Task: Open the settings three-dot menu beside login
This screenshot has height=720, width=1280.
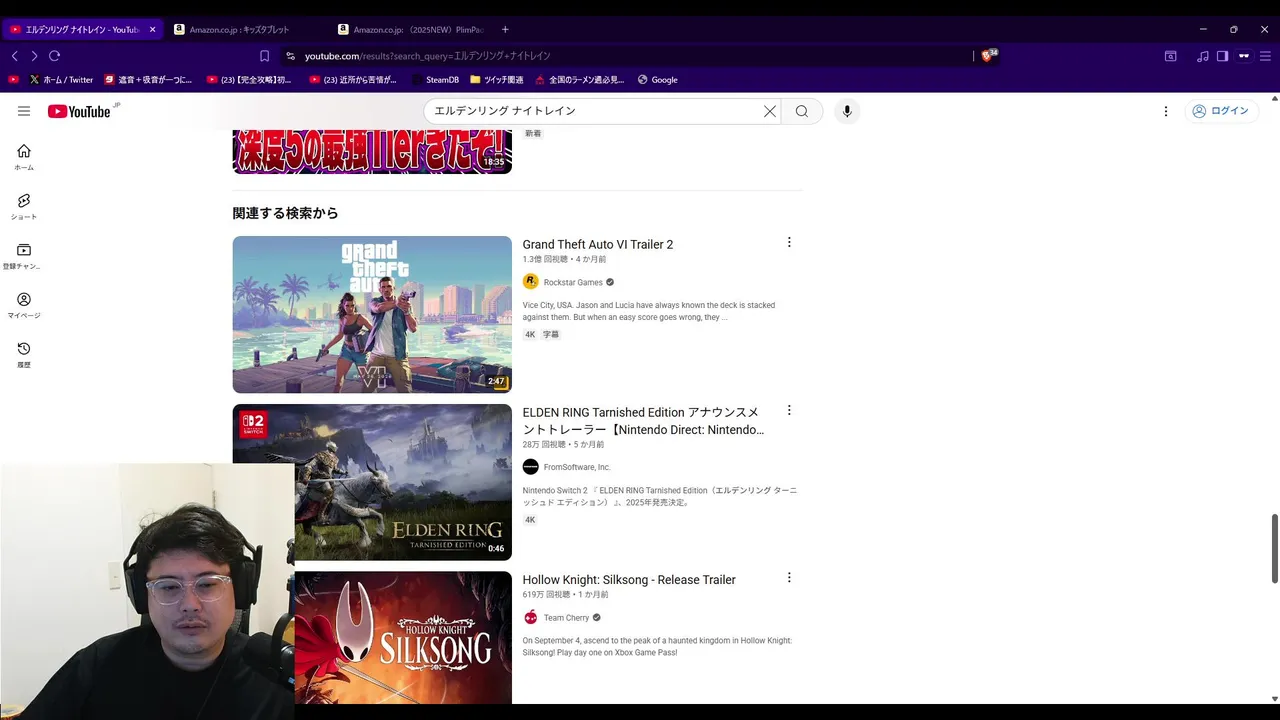Action: pyautogui.click(x=1166, y=111)
